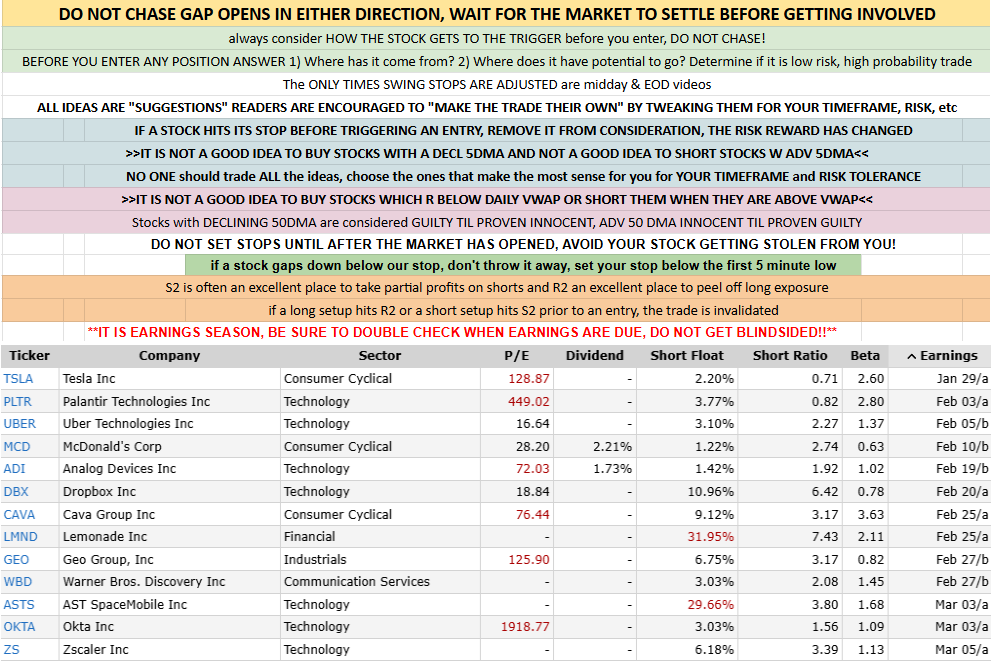Click the sort arrow beside Earnings
Screen dimensions: 991x661
(x=911, y=356)
